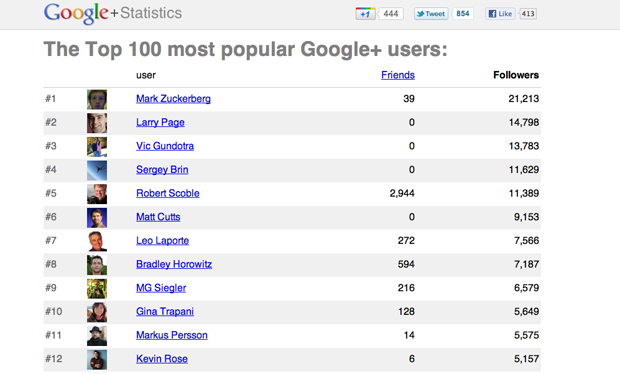Image resolution: width=620 pixels, height=374 pixels.
Task: Open Leo Laporte's profile link
Action: 163,241
